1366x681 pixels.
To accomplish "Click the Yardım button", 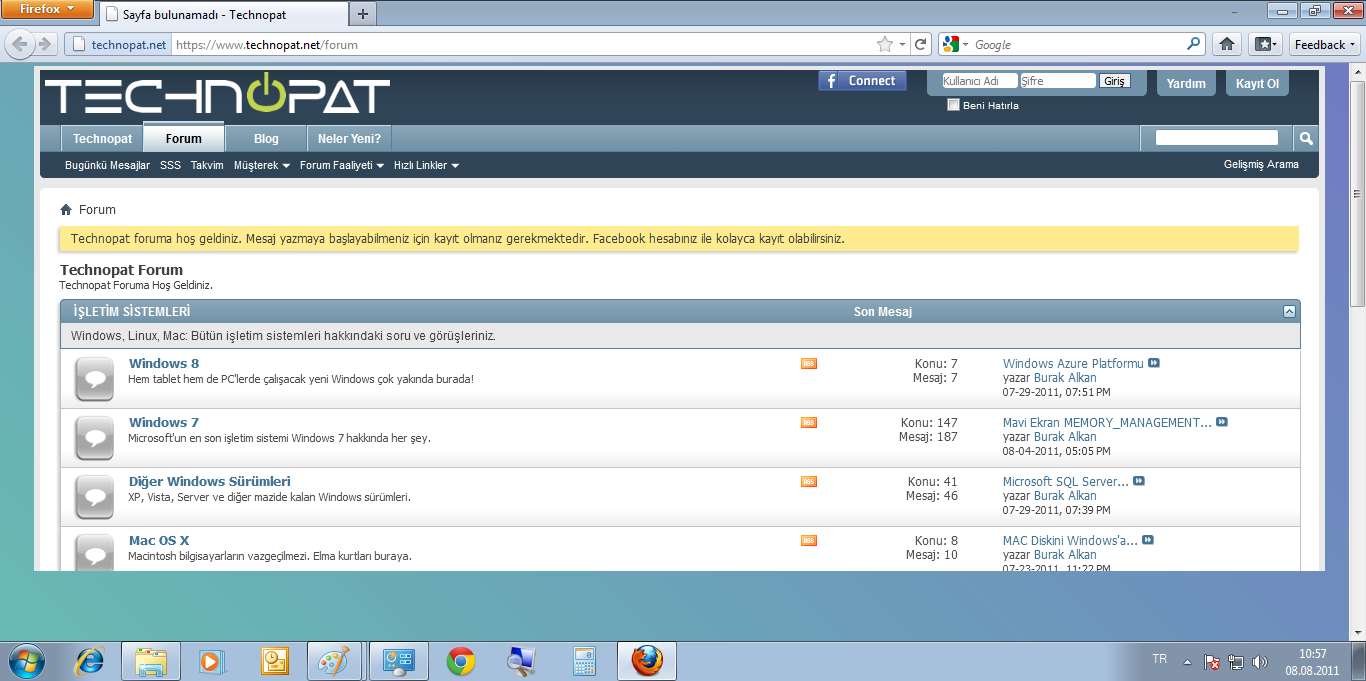I will click(x=1186, y=83).
